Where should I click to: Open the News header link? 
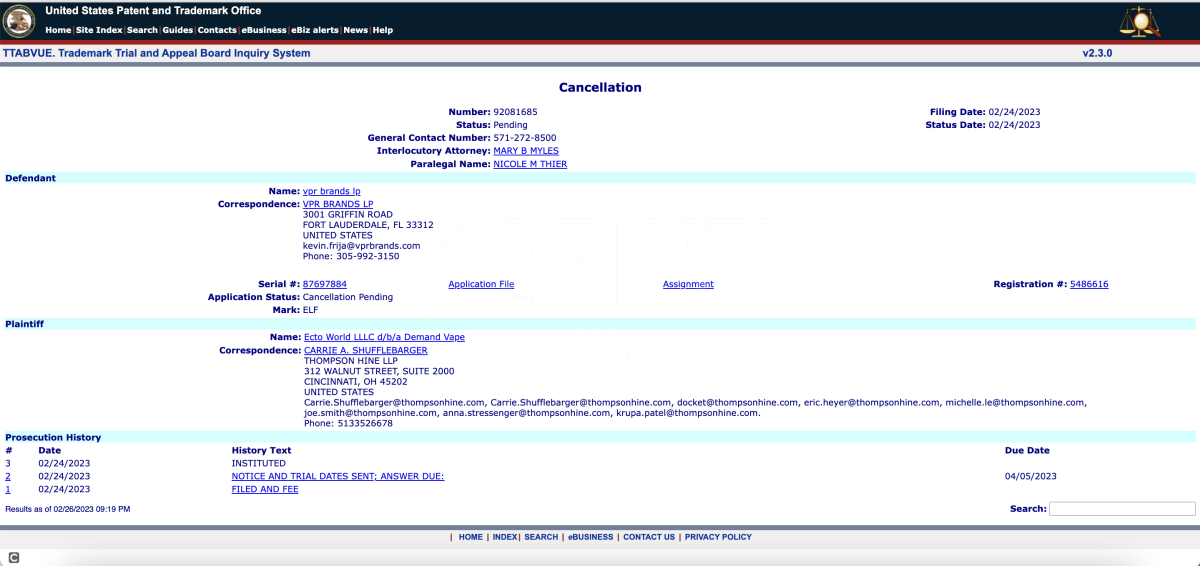(355, 30)
